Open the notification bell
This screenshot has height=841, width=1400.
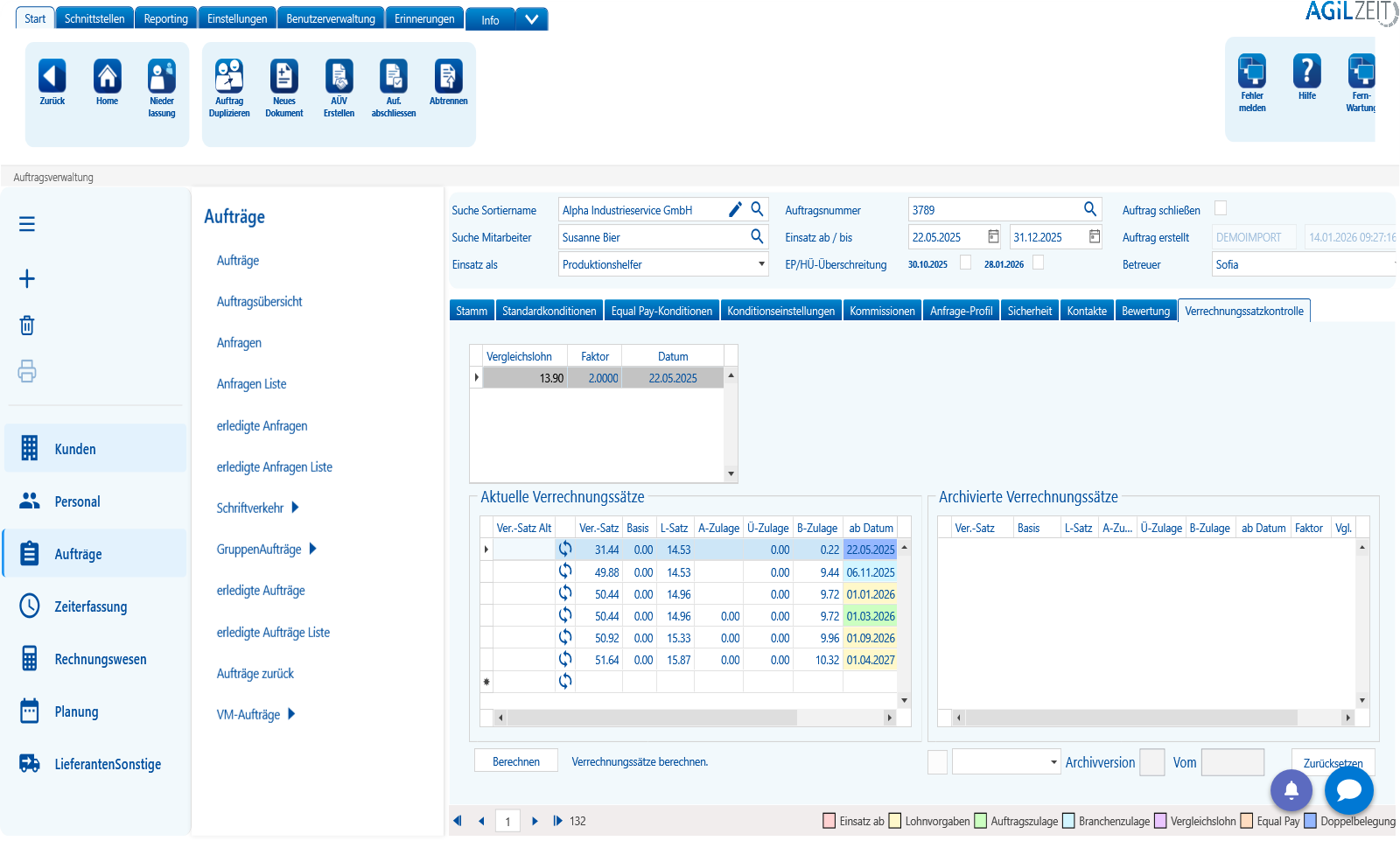click(1291, 790)
